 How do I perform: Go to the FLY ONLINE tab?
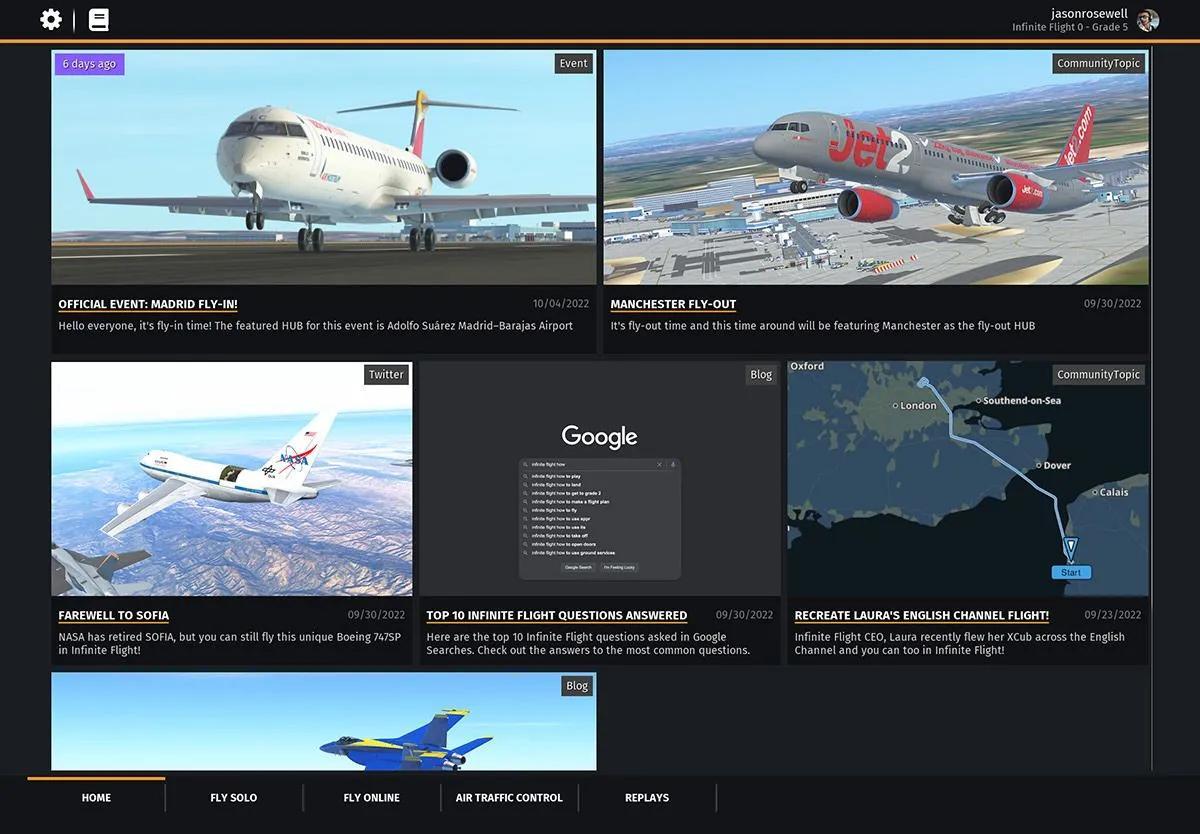pyautogui.click(x=372, y=798)
